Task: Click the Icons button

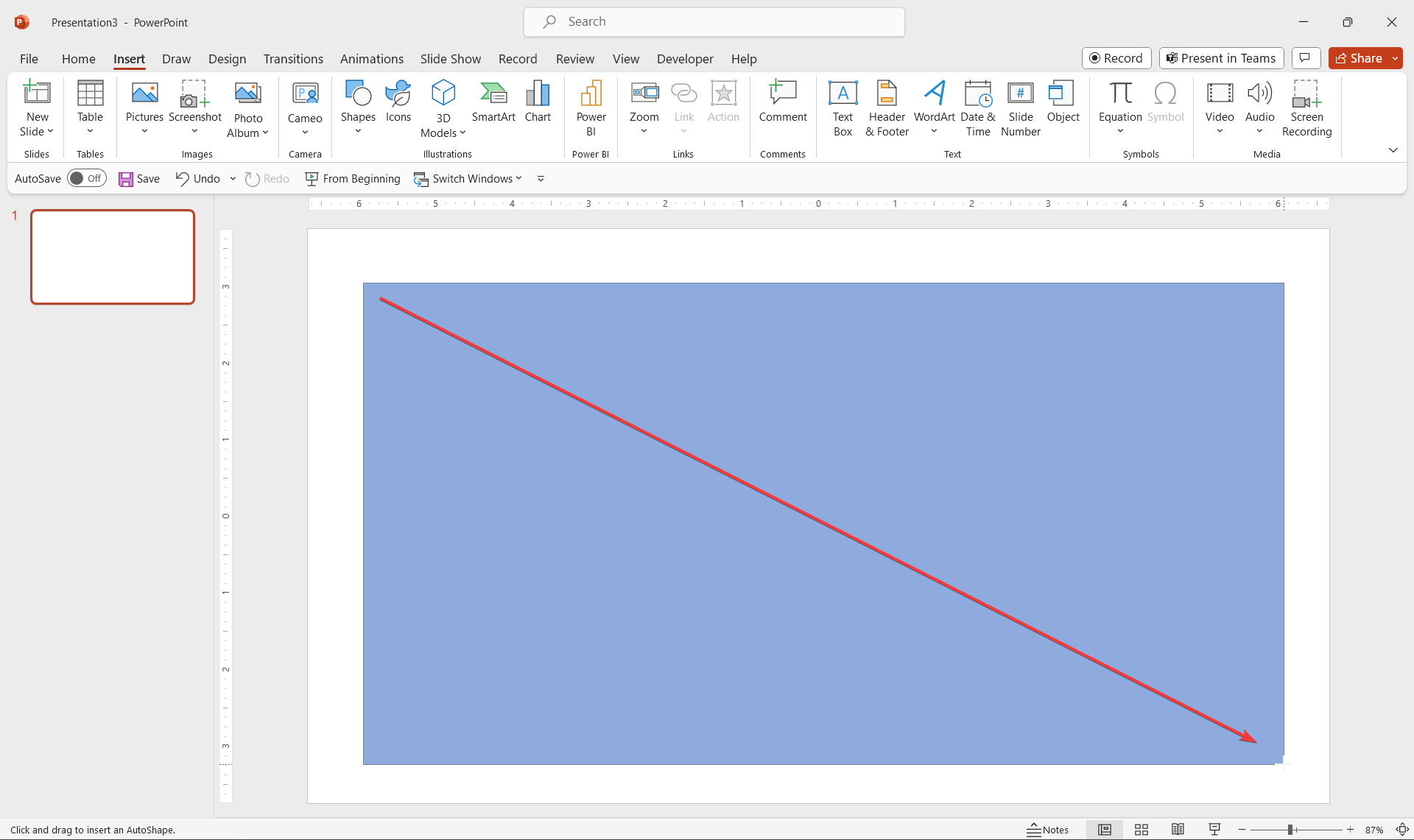Action: click(x=398, y=102)
